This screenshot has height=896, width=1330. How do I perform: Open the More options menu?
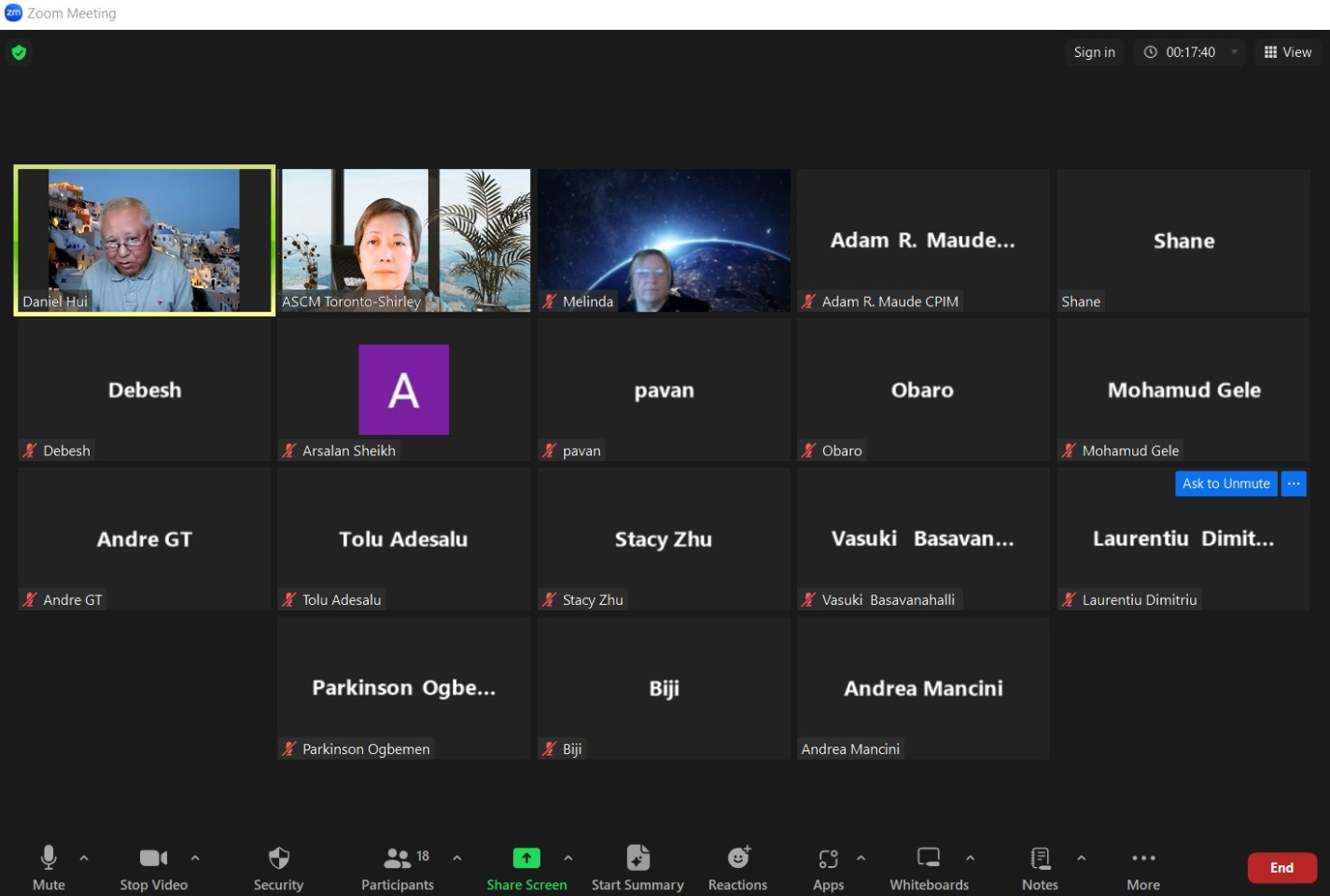1143,868
